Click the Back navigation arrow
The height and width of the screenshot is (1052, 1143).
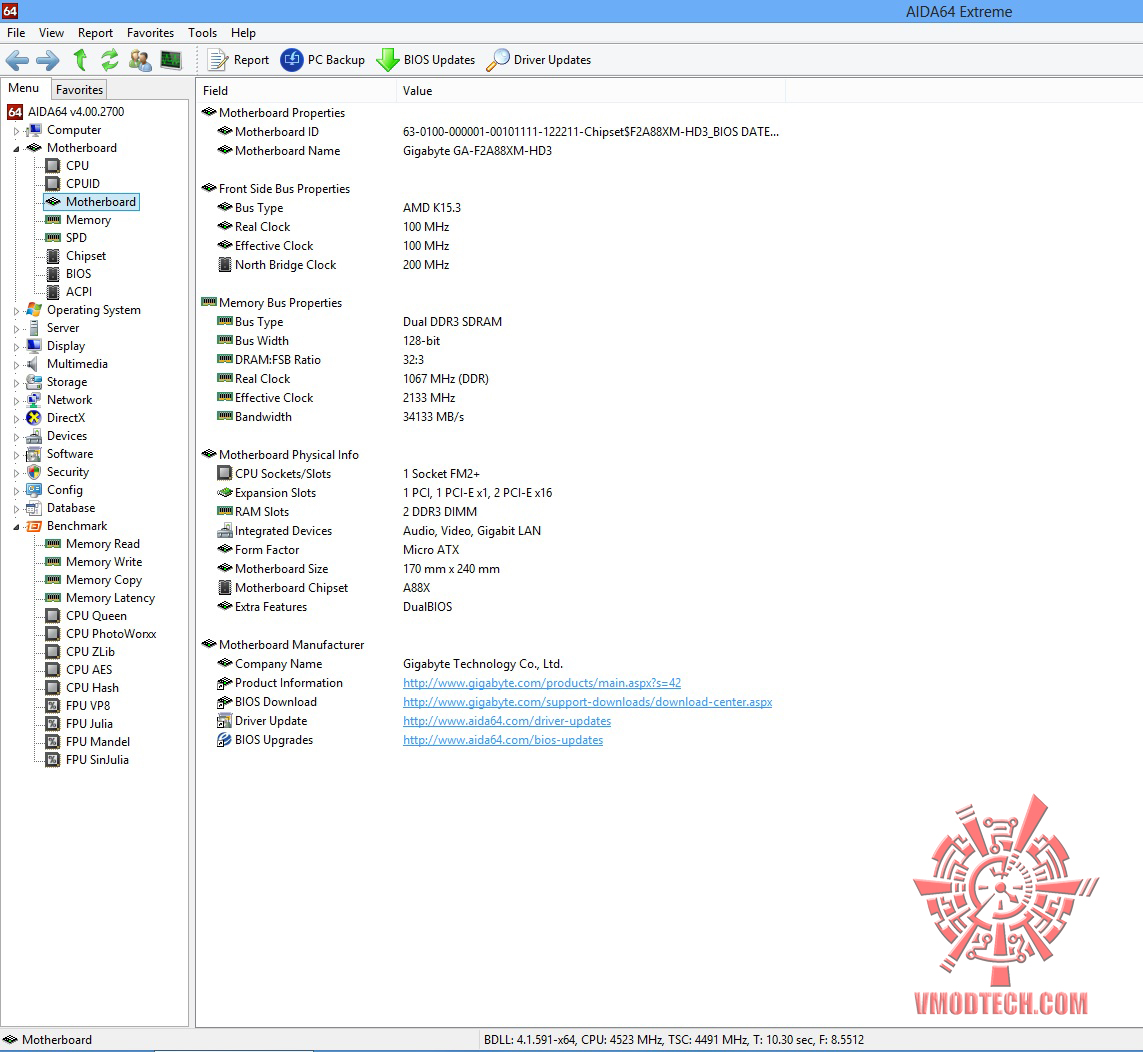pyautogui.click(x=17, y=60)
